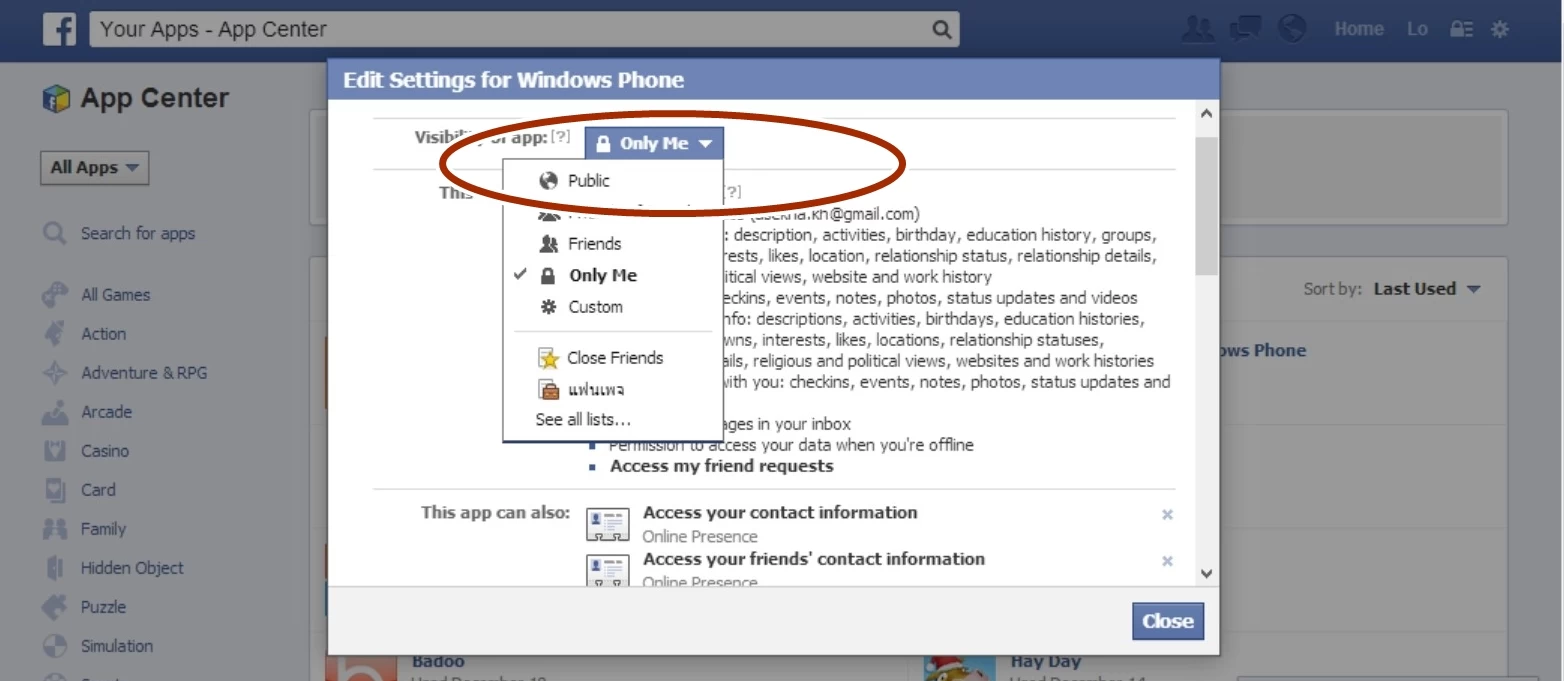Click the icon beside Access your contact information
The height and width of the screenshot is (681, 1564).
(607, 524)
